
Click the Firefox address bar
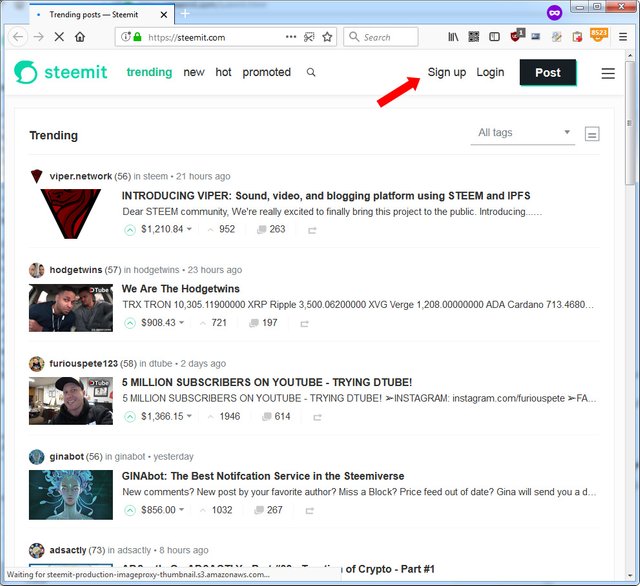[x=226, y=37]
